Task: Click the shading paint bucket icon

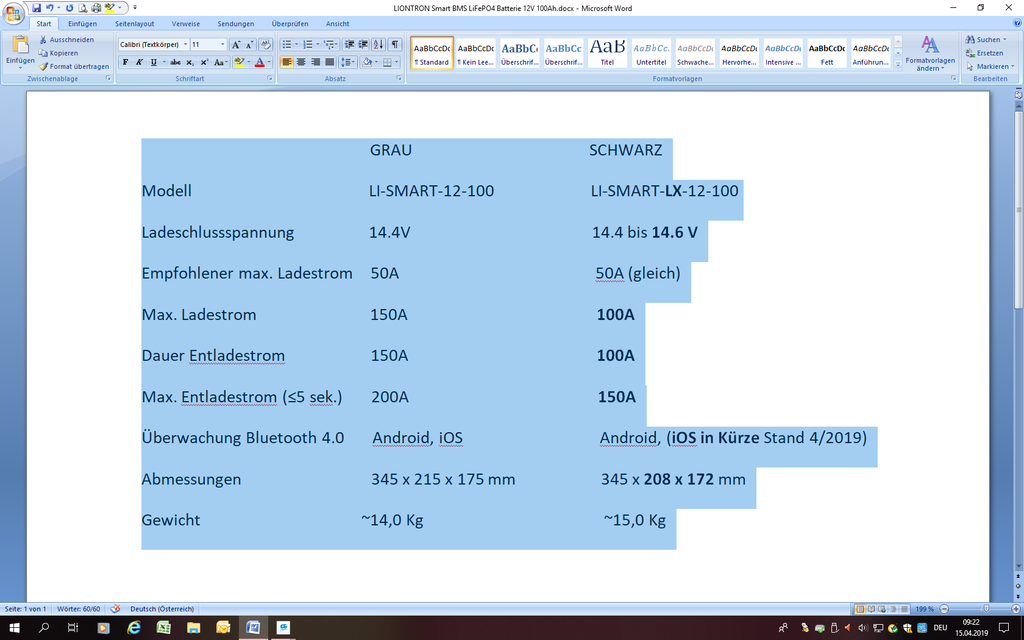Action: click(366, 62)
